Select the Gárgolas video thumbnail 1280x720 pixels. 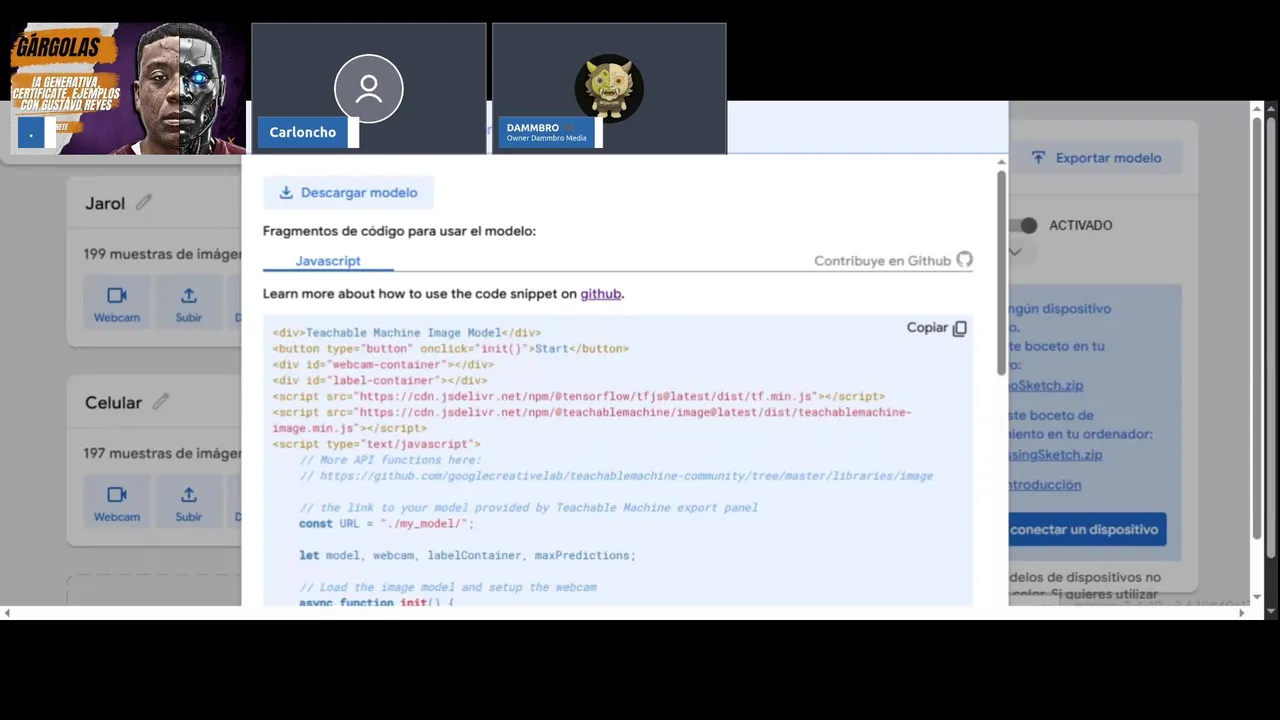pos(128,88)
